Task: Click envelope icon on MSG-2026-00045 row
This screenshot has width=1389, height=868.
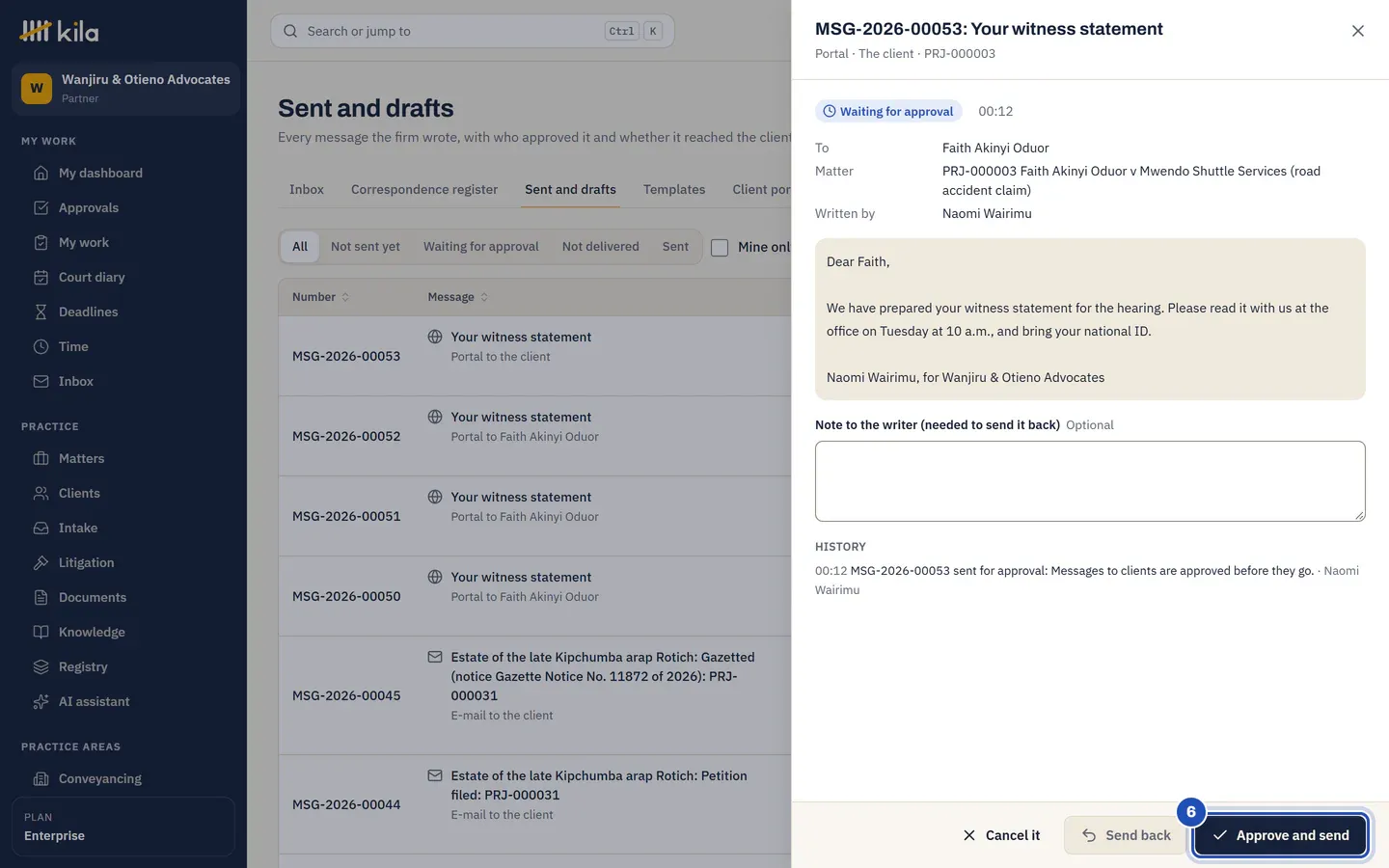Action: pyautogui.click(x=435, y=657)
